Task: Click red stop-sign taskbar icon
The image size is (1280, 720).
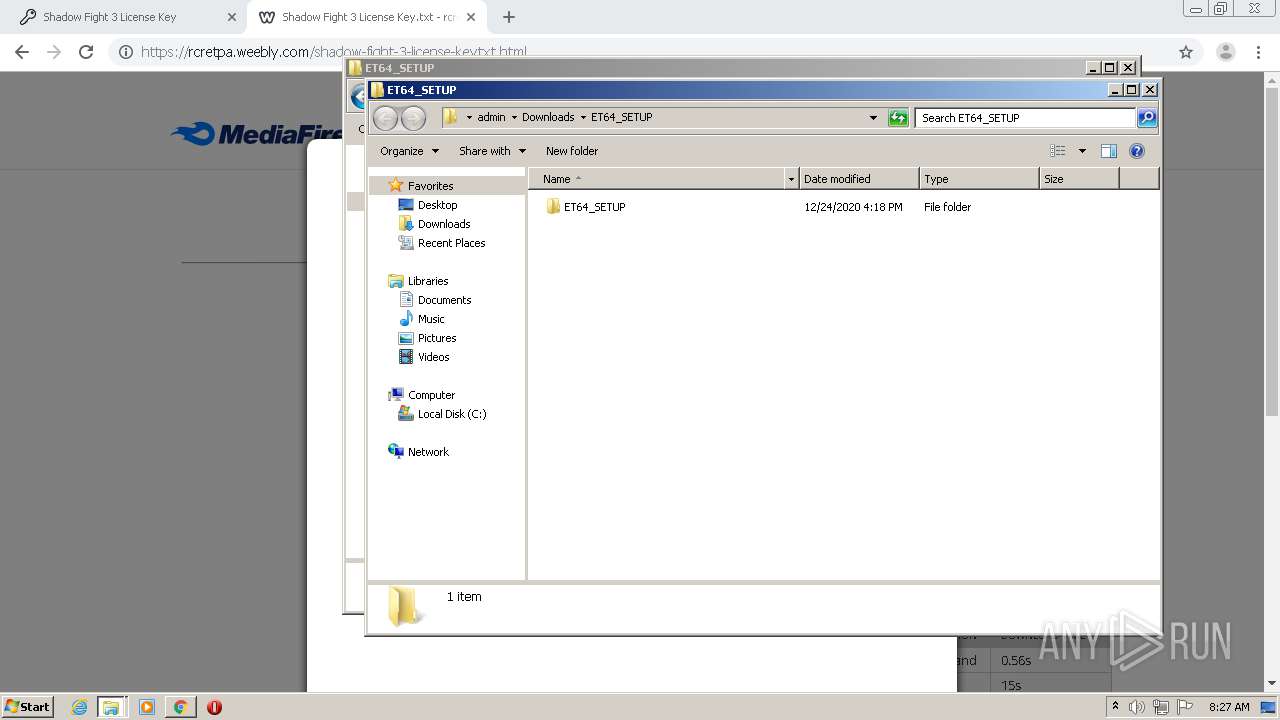Action: (214, 707)
